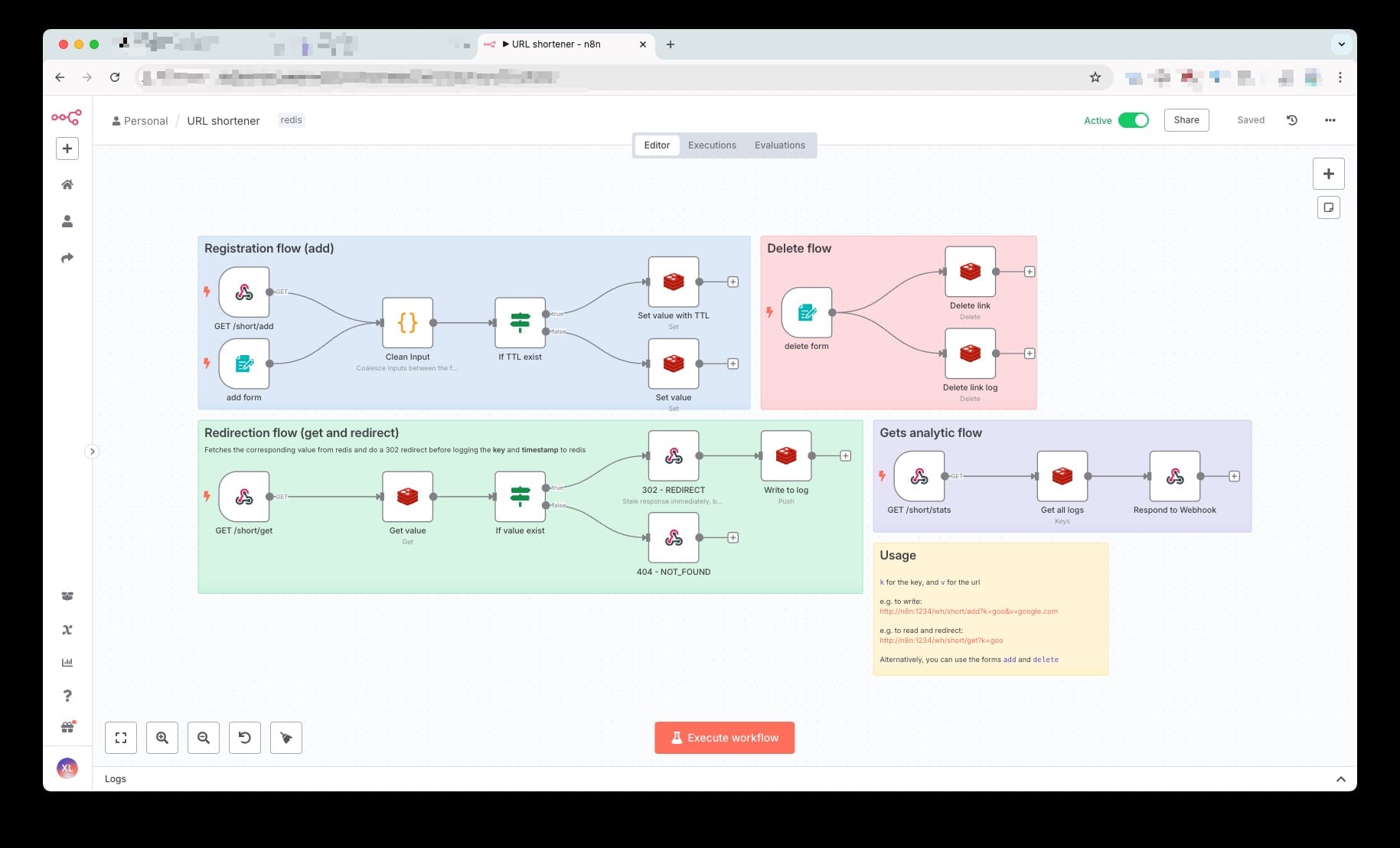1400x848 pixels.
Task: Open Variables icon in the sidebar
Action: pos(67,630)
